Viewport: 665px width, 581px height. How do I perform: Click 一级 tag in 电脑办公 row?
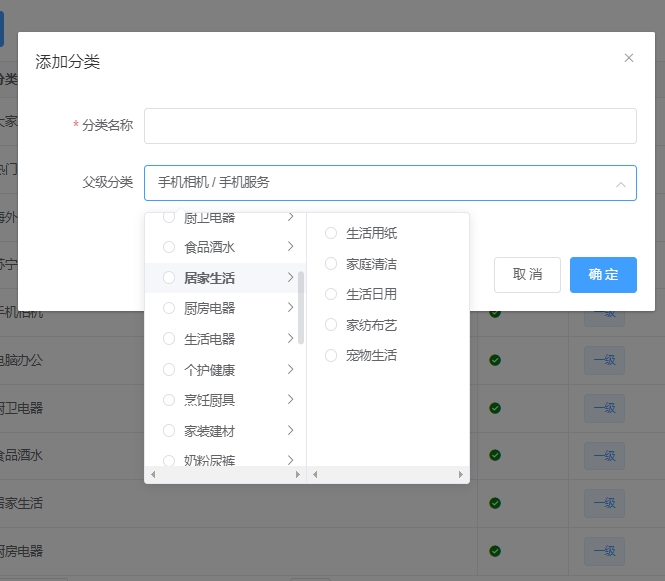click(x=604, y=360)
